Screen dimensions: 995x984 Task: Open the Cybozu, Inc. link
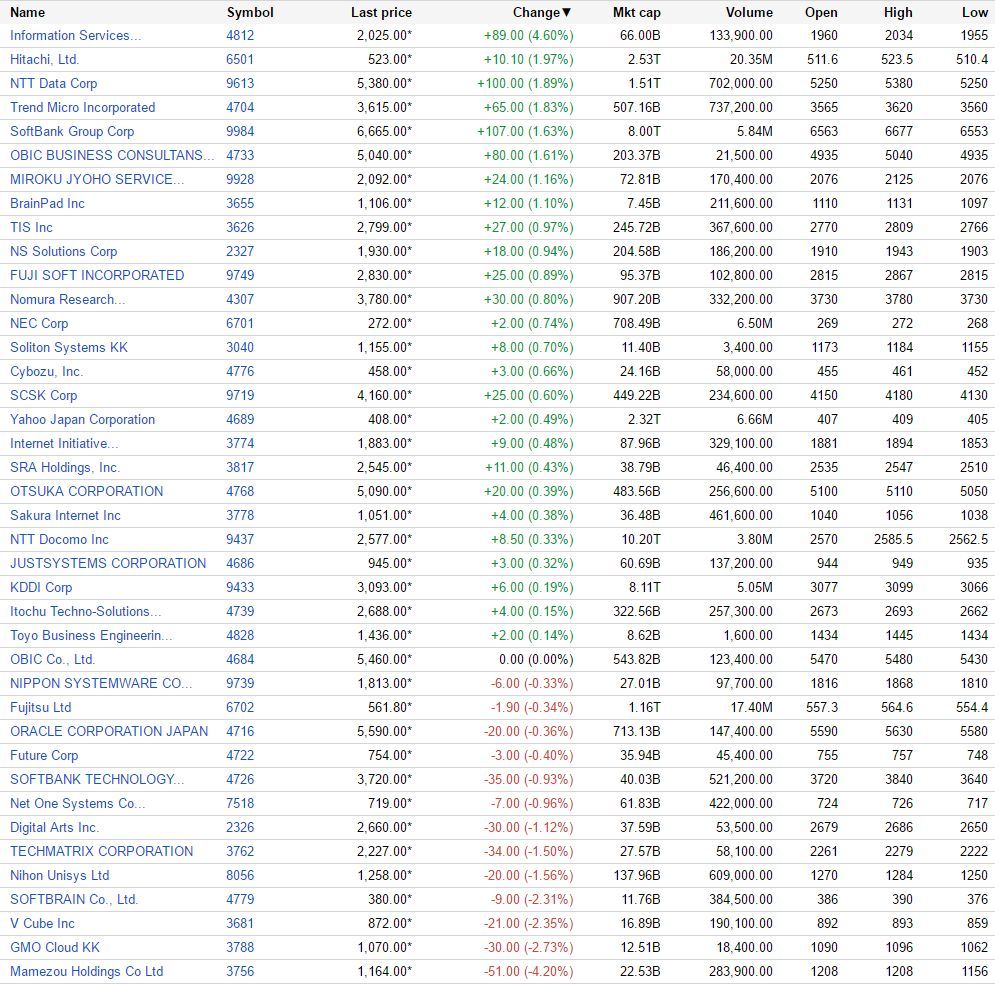coord(46,371)
